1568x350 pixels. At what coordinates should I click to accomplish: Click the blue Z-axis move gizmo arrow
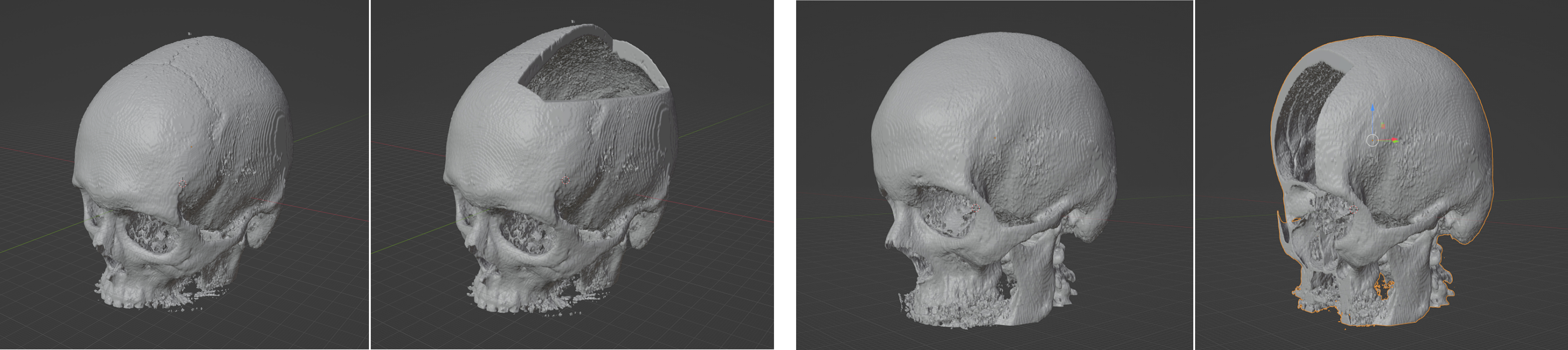click(1372, 108)
